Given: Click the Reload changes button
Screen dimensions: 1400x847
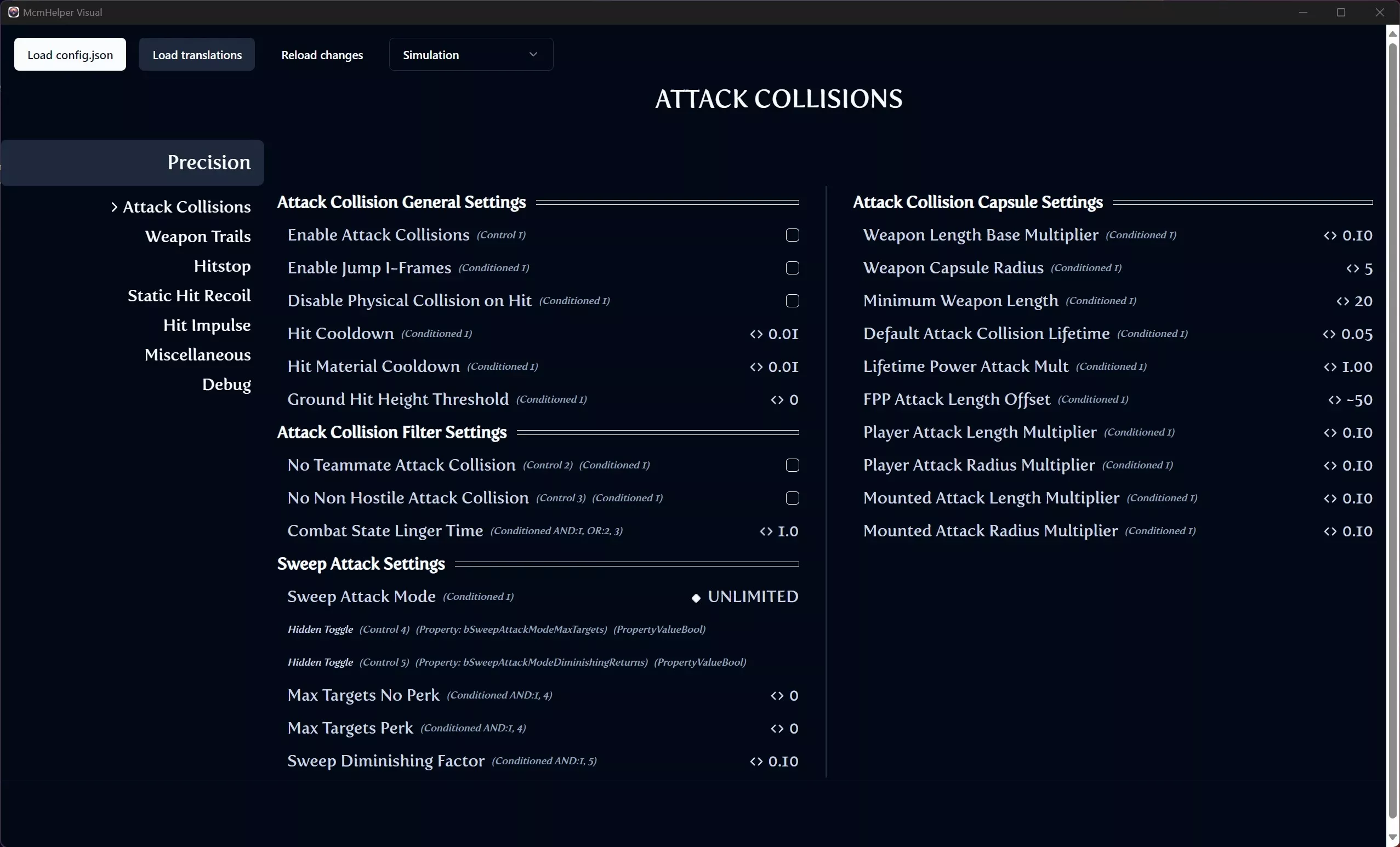Looking at the screenshot, I should tap(322, 54).
